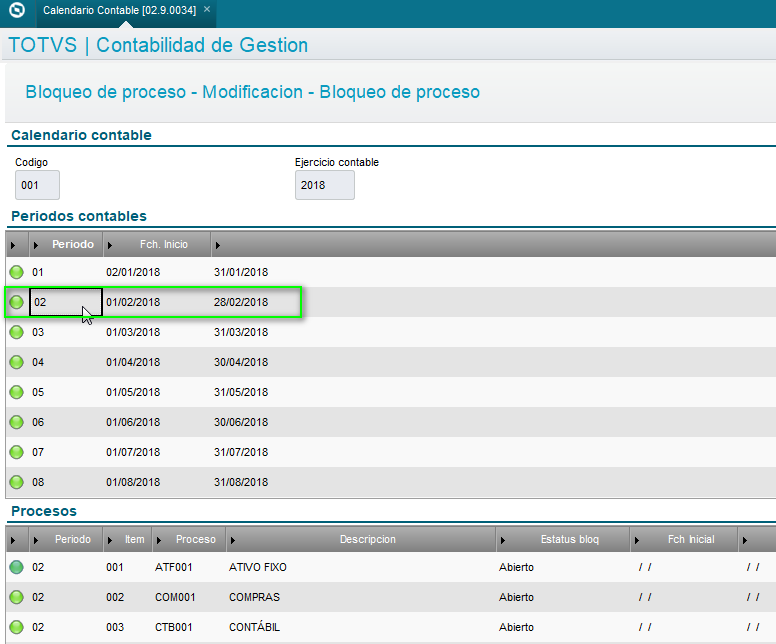The width and height of the screenshot is (776, 644).
Task: Click Abierto status of COM001 row
Action: [516, 597]
